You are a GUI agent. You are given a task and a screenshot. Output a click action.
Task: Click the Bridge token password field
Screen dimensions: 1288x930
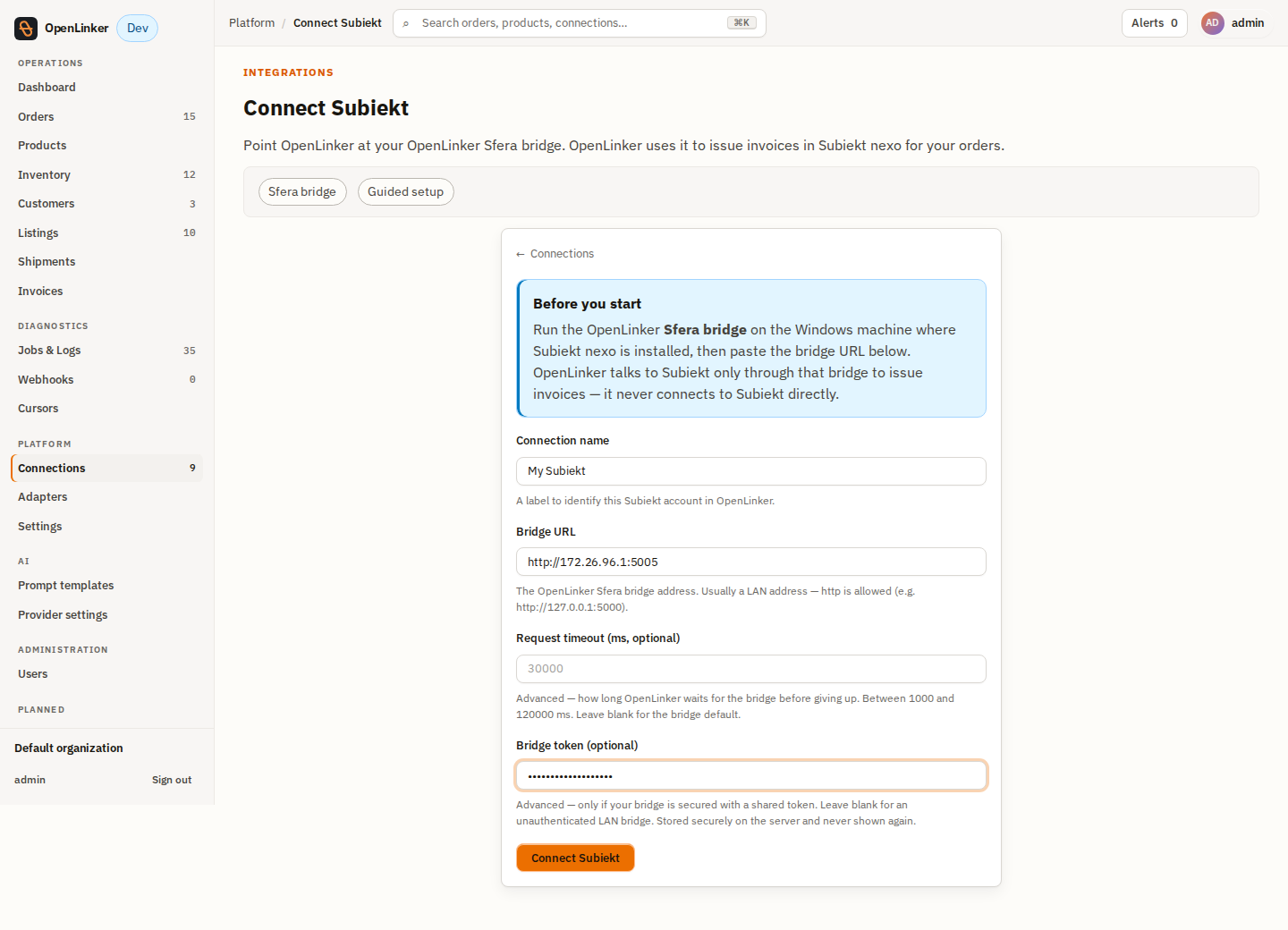pos(751,775)
